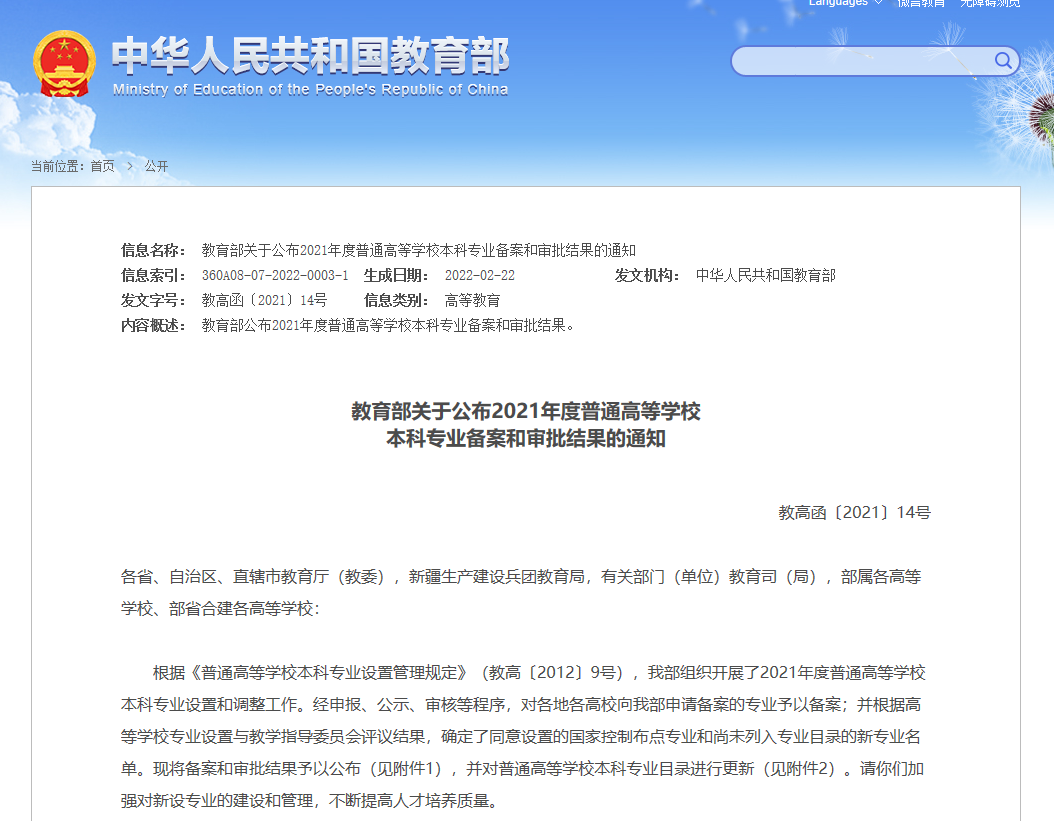Click the 信息名称 title value text
Image resolution: width=1054 pixels, height=821 pixels.
click(418, 250)
